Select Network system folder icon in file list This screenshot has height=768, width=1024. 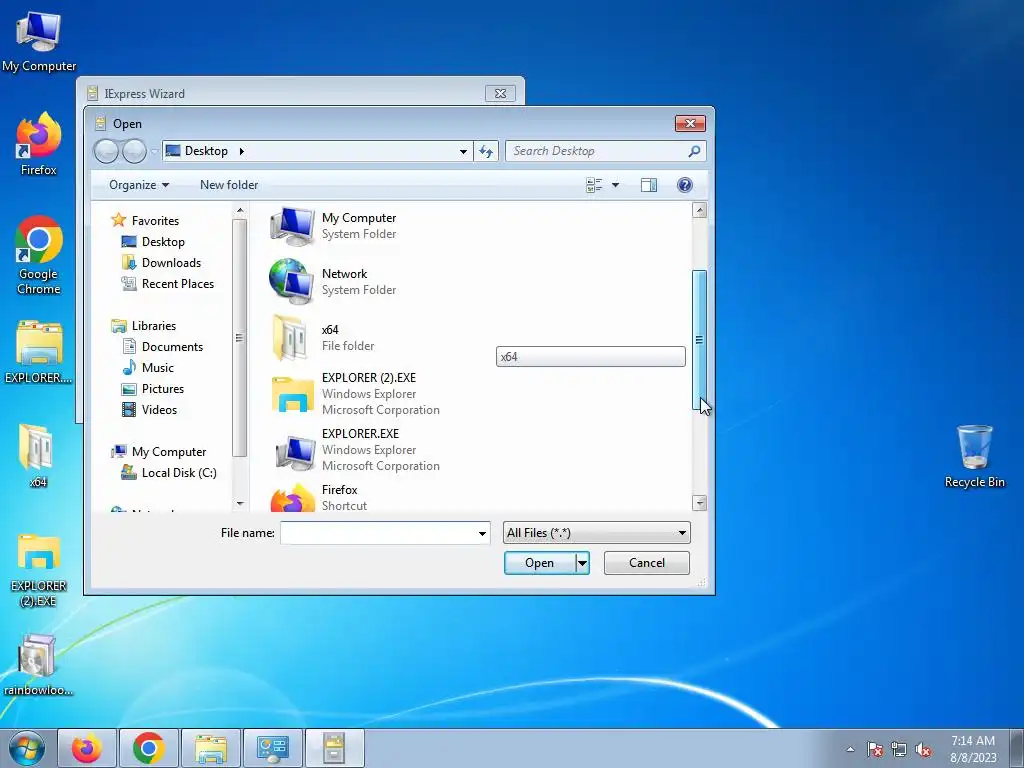[292, 281]
